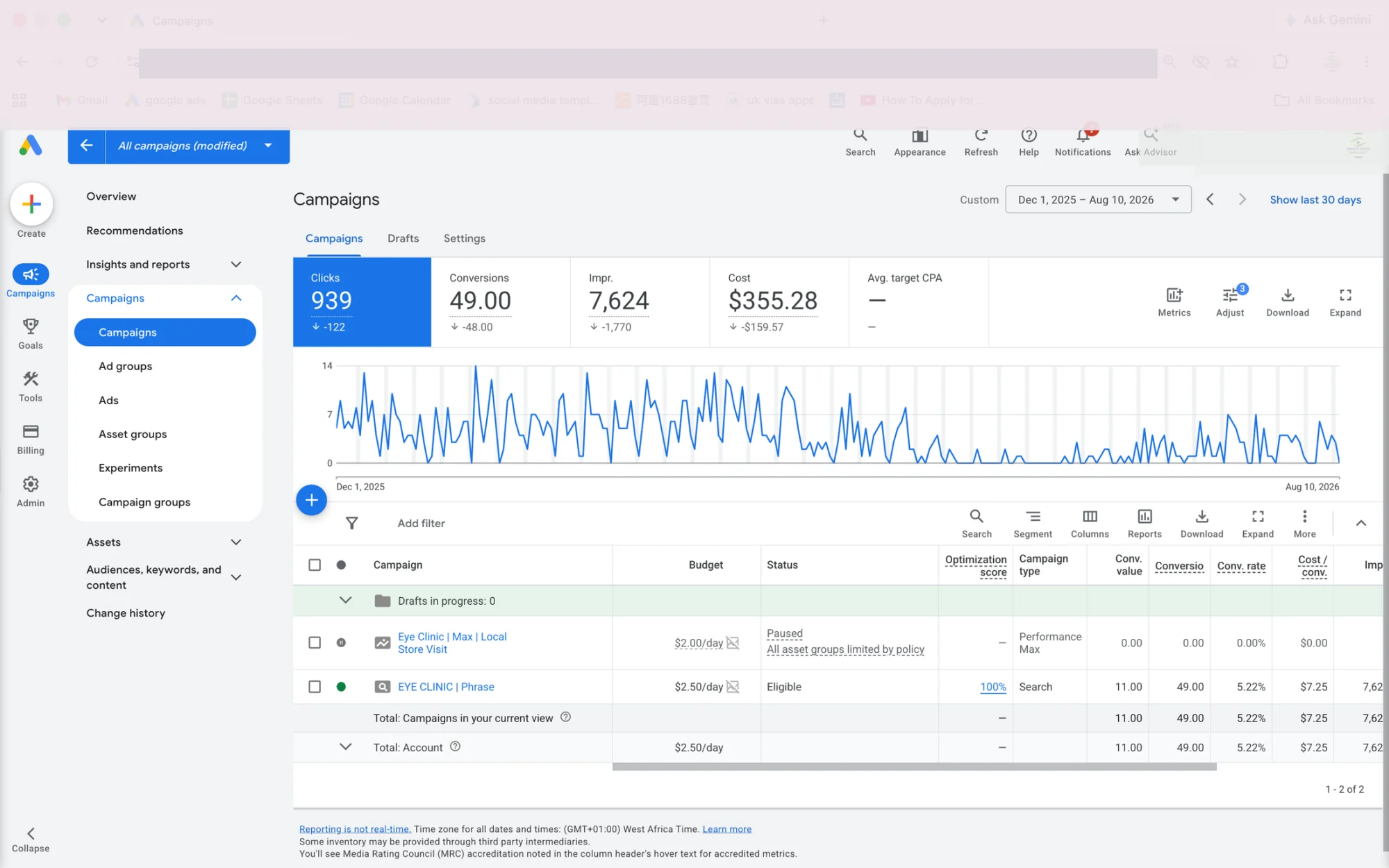Image resolution: width=1389 pixels, height=868 pixels.
Task: Open Overview in the left menu
Action: click(111, 197)
